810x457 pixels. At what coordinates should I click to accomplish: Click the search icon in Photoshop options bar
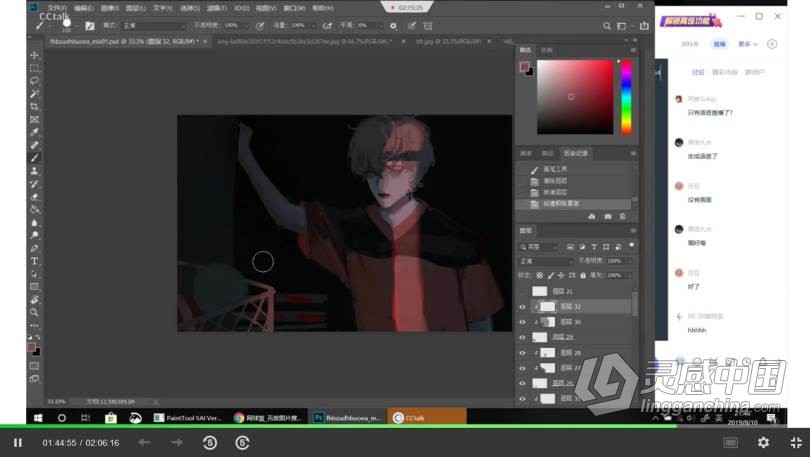[x=607, y=26]
